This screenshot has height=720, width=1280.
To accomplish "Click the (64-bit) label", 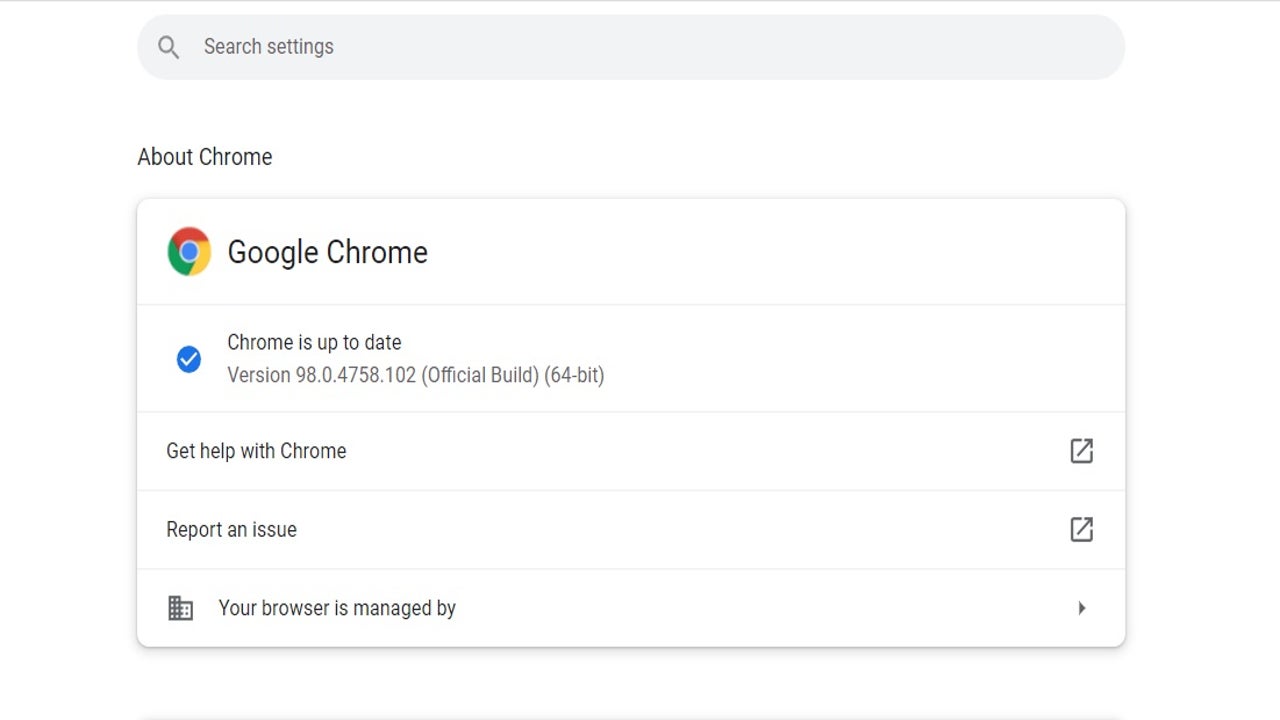I will point(574,375).
